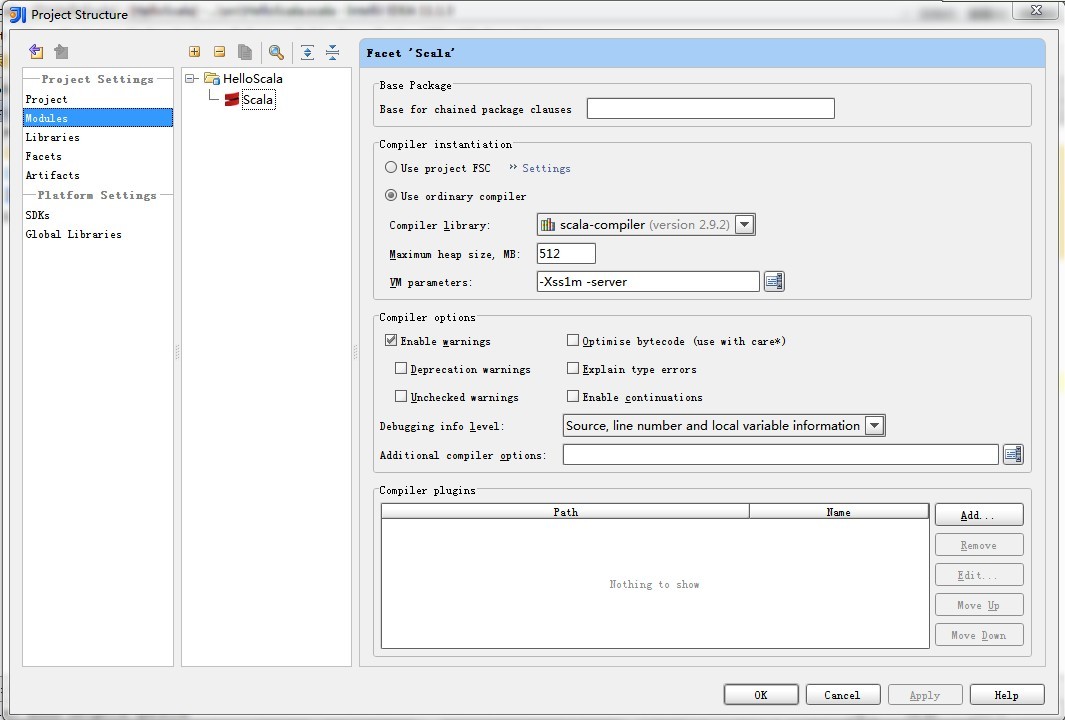This screenshot has width=1065, height=720.
Task: Add a new module with plus icon
Action: tap(194, 52)
